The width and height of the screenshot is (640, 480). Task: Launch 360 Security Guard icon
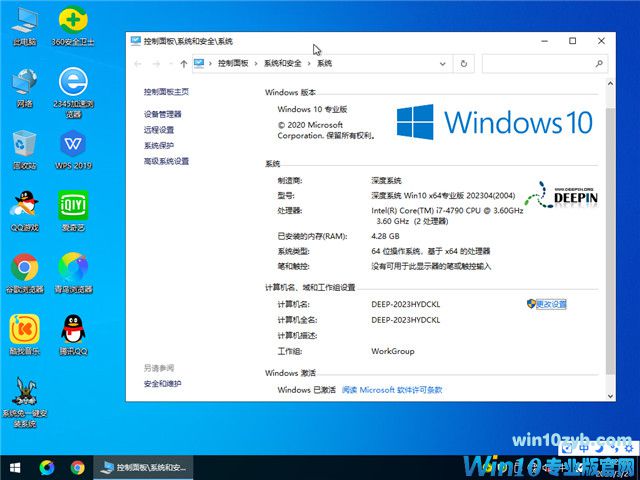[73, 27]
